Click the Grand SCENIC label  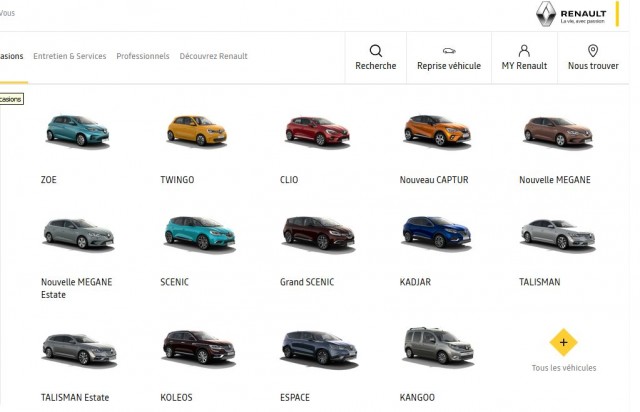307,282
